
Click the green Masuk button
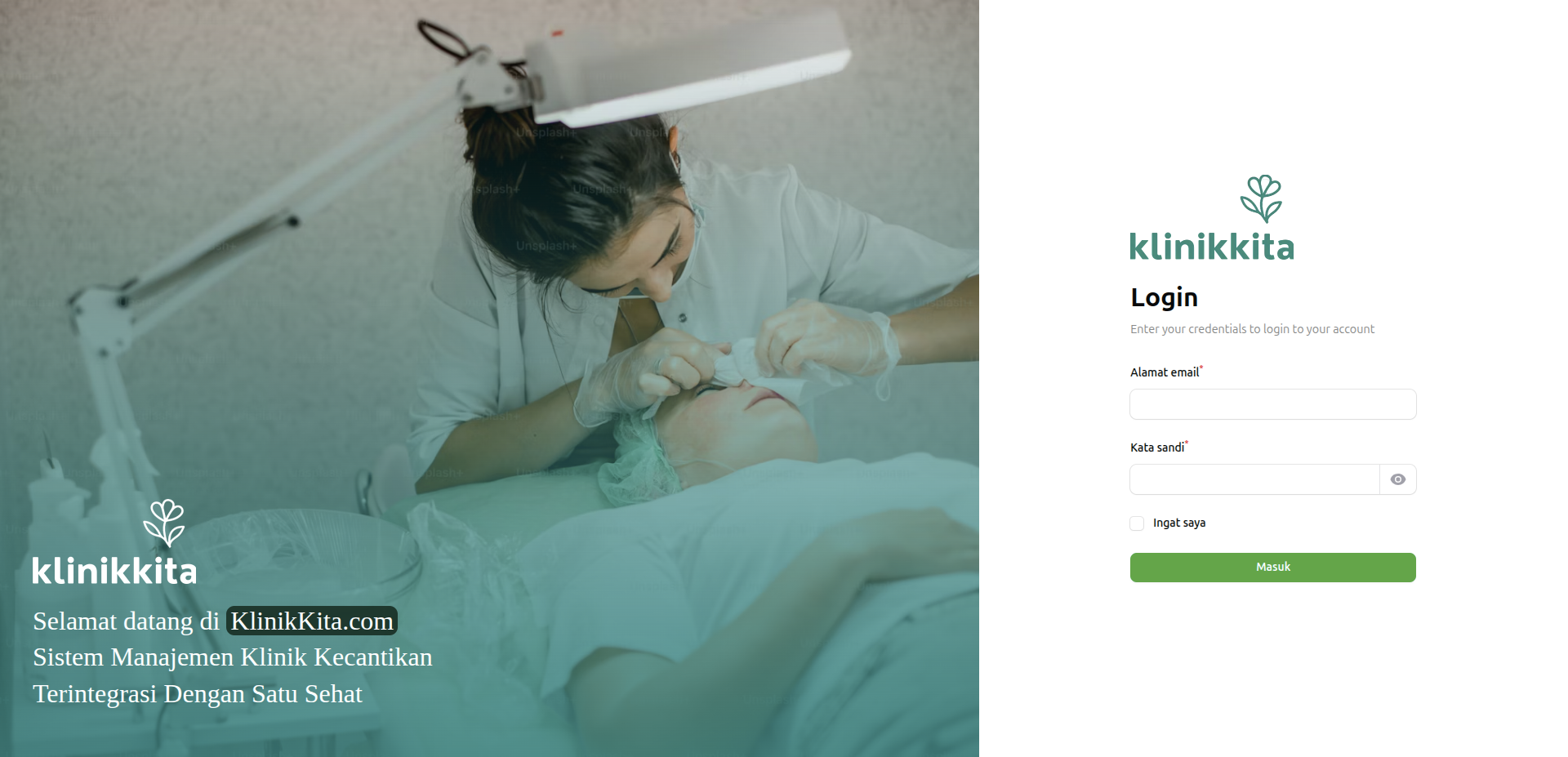tap(1273, 568)
